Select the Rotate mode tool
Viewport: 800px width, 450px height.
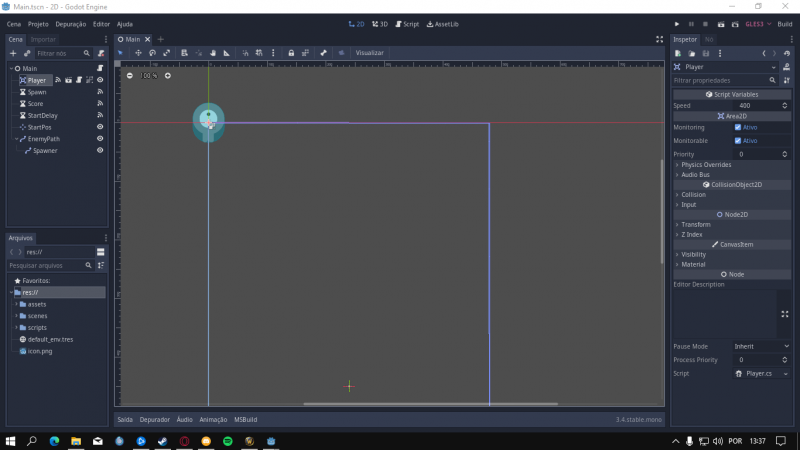click(153, 53)
